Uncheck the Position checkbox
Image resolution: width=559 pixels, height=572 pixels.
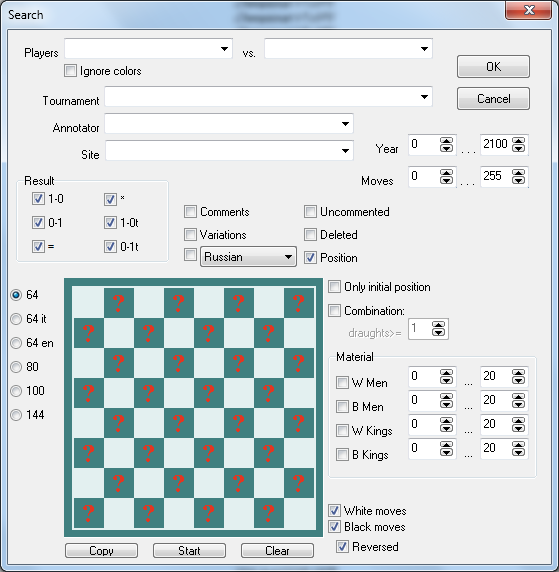tap(310, 258)
